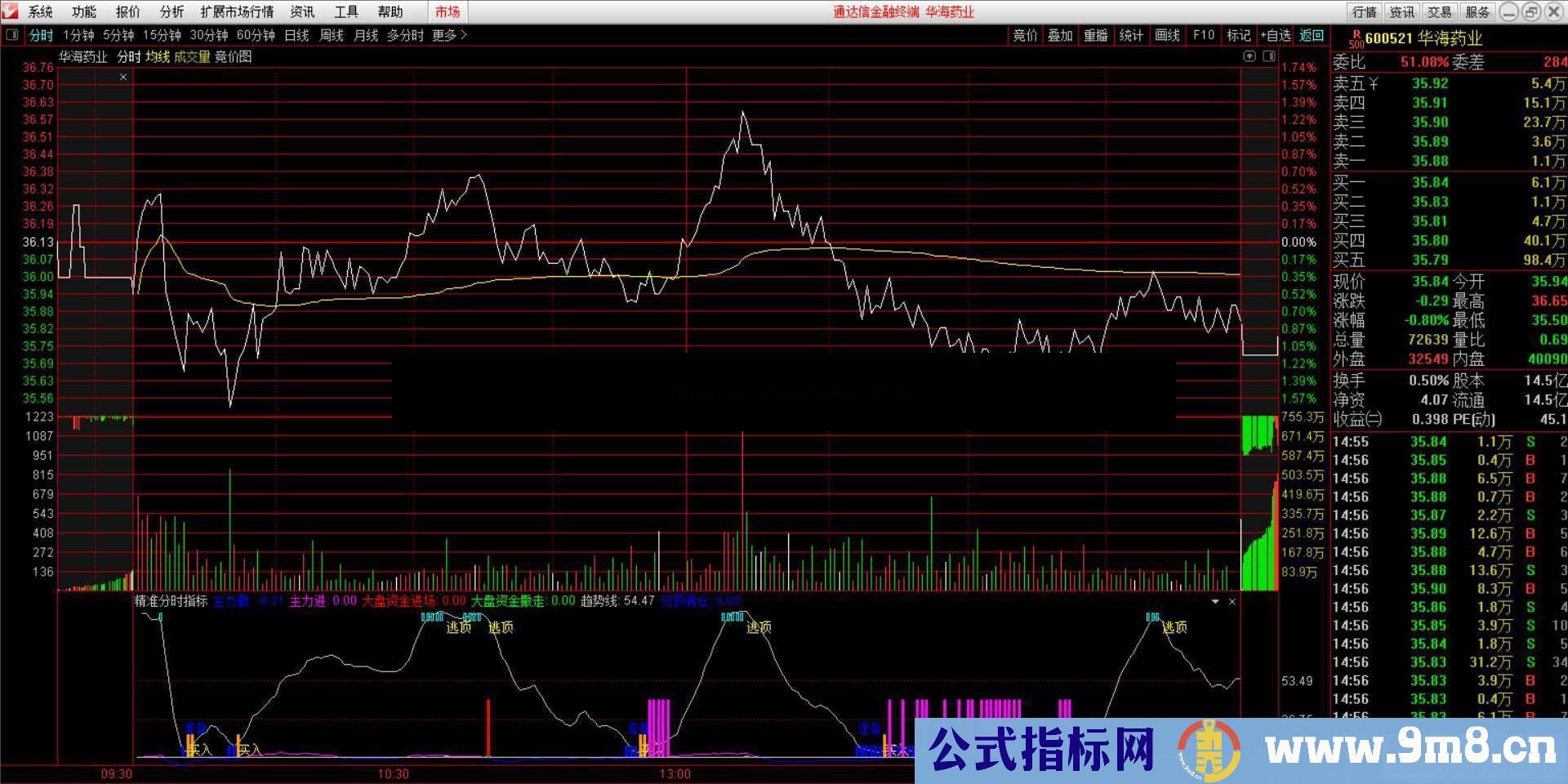Toggle the 均线 average line label
This screenshot has width=1568, height=784.
click(x=158, y=56)
